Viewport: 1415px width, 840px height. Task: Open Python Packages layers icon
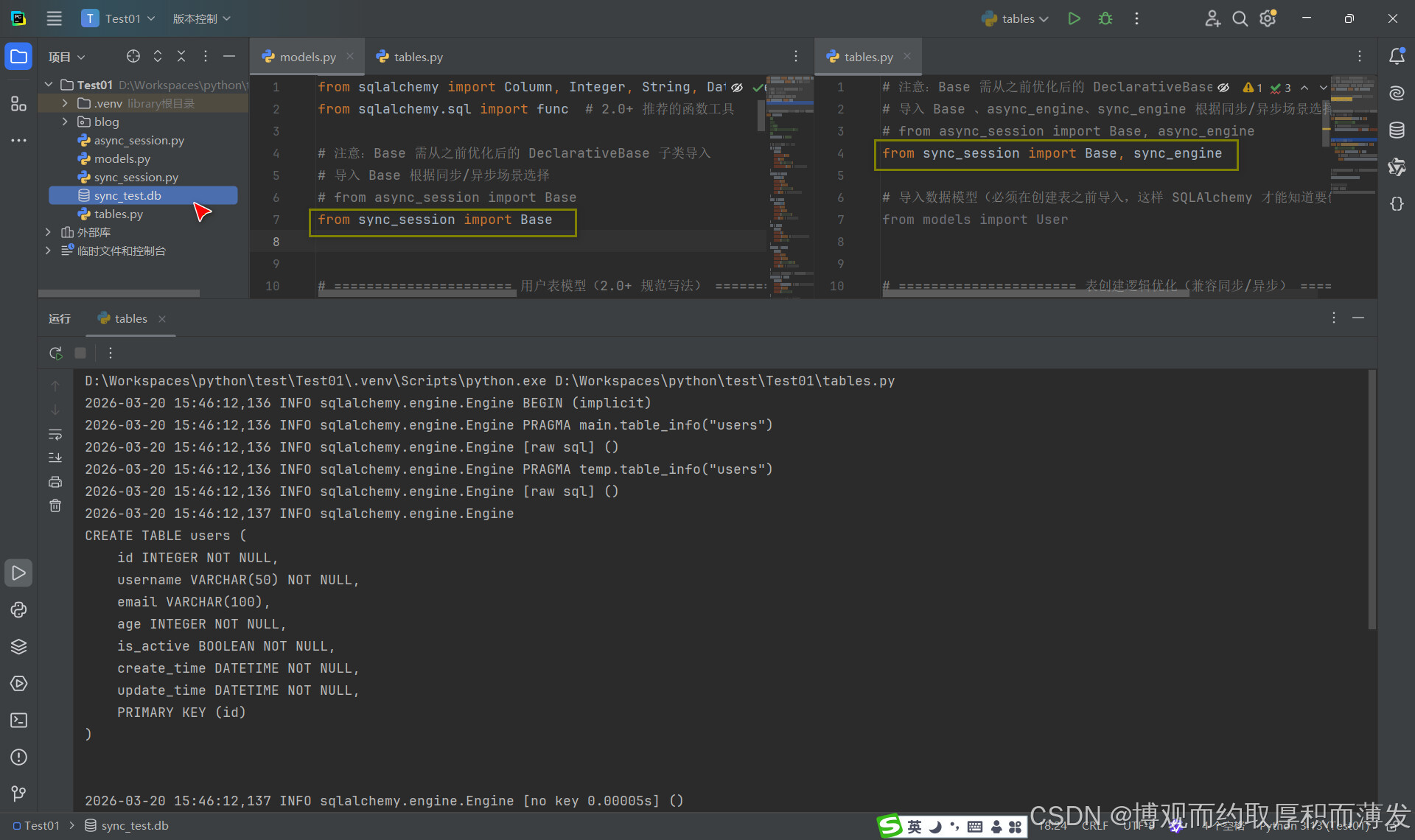(x=18, y=647)
